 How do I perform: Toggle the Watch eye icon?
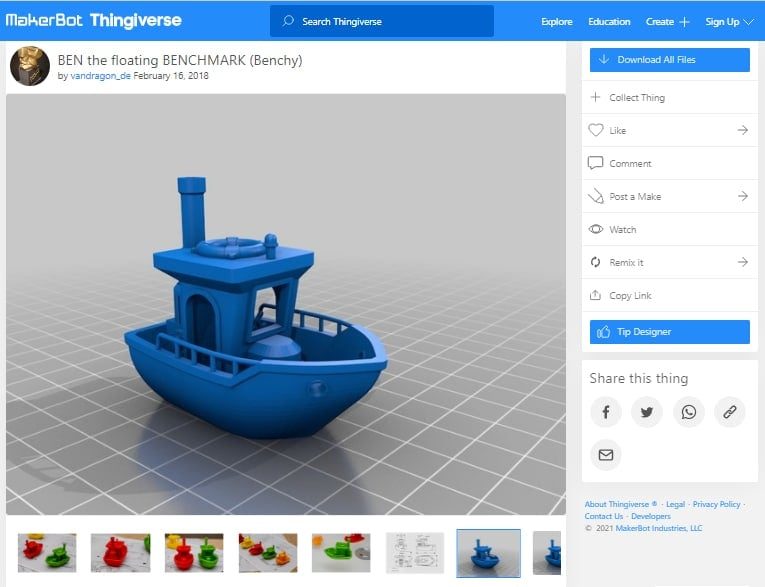tap(596, 229)
